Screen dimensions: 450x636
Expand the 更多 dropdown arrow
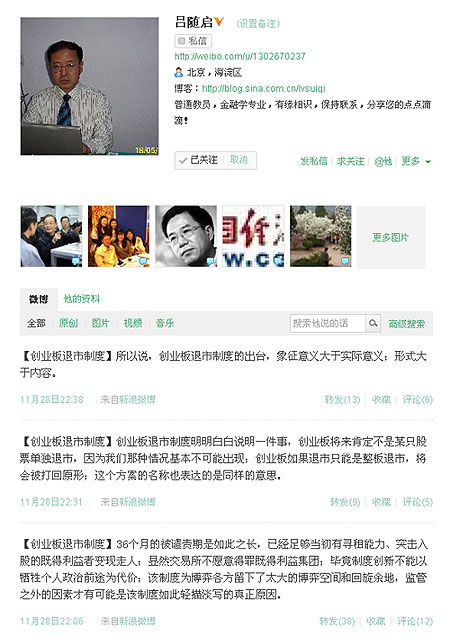point(428,162)
